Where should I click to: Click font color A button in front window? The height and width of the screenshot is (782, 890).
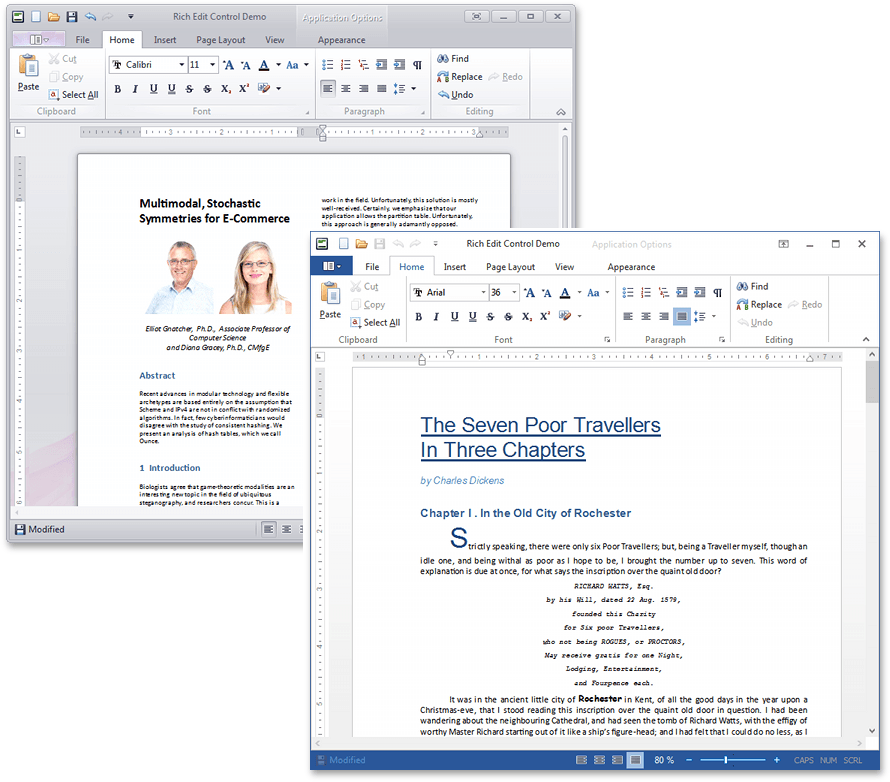[565, 293]
